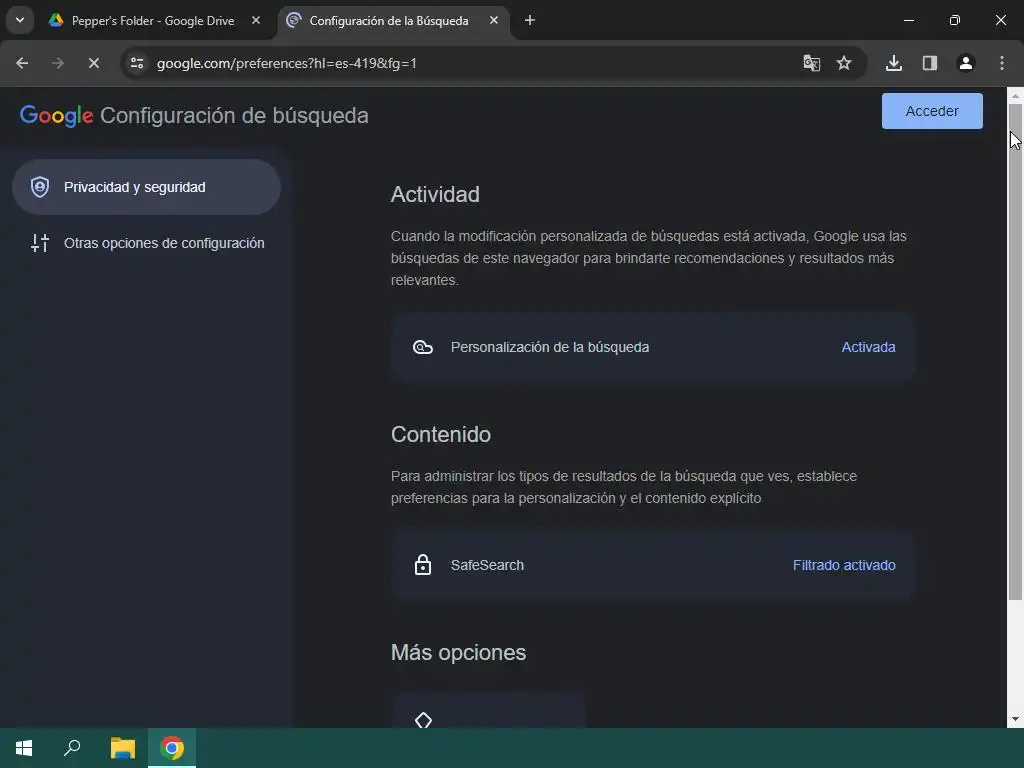Click the sliders icon beside Otras opciones
The width and height of the screenshot is (1024, 768).
click(40, 243)
